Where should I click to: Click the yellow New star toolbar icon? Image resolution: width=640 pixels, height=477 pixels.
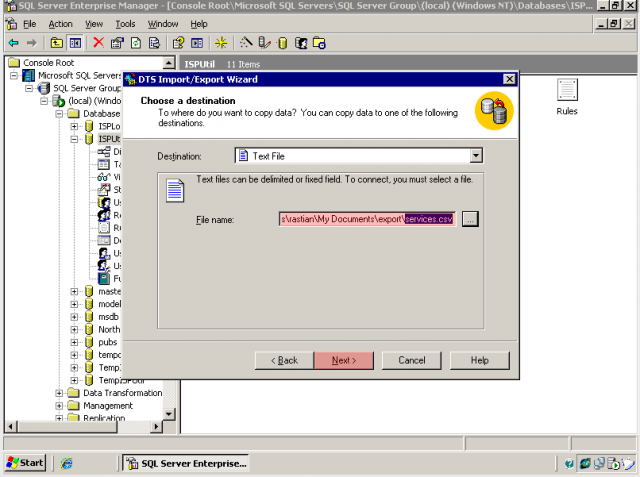pyautogui.click(x=221, y=43)
